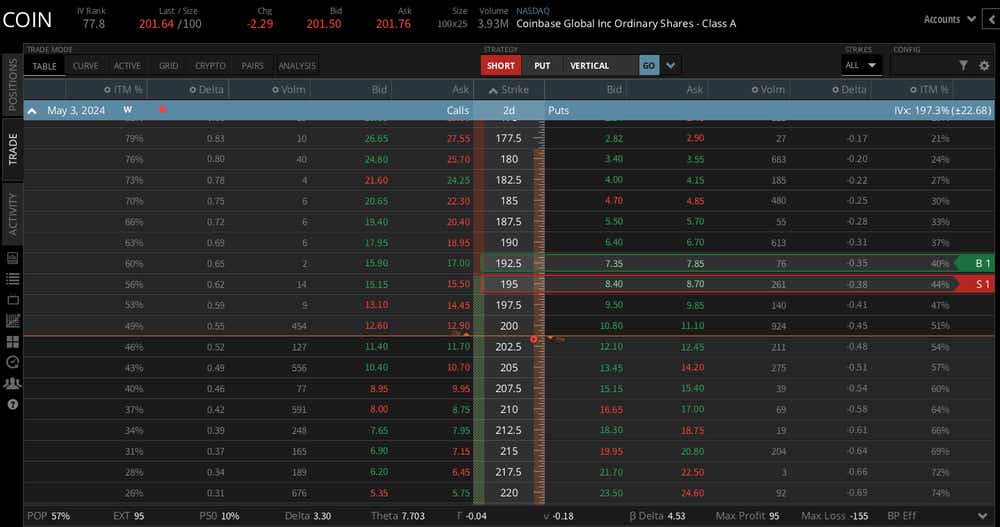Toggle the B 1 buy leg marker
Screen dimensions: 1000x527
975,263
